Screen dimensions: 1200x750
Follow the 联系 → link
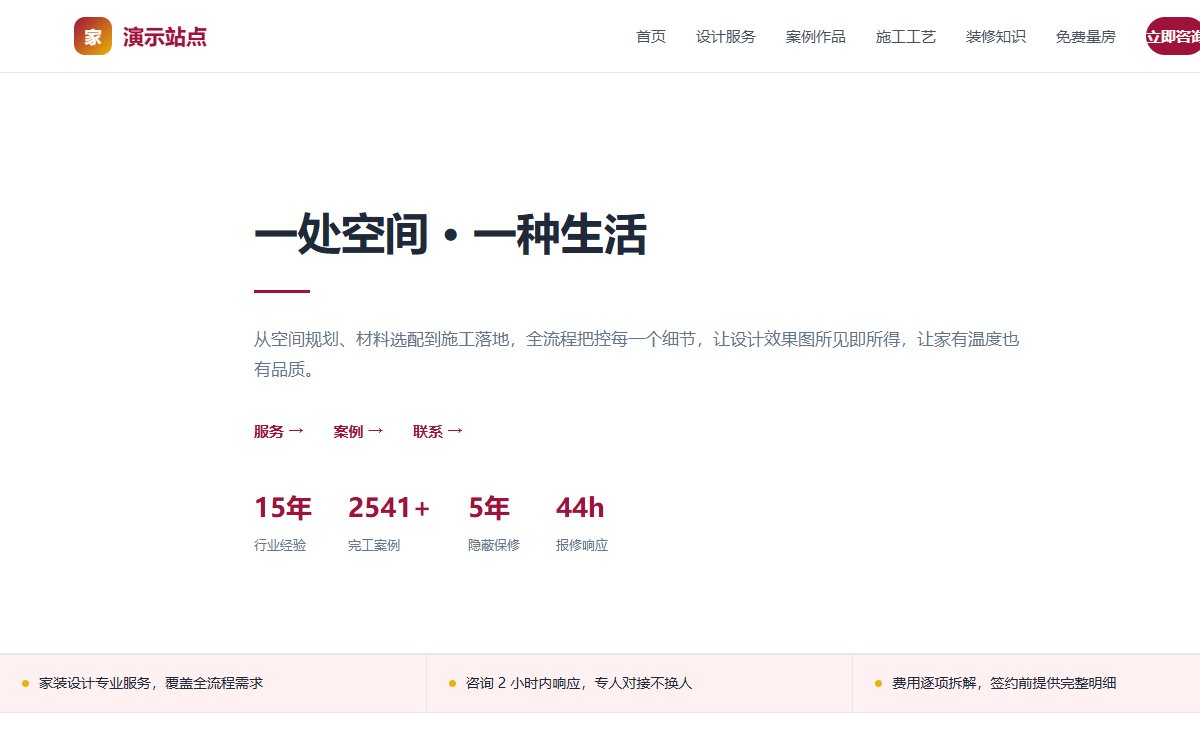pyautogui.click(x=438, y=432)
